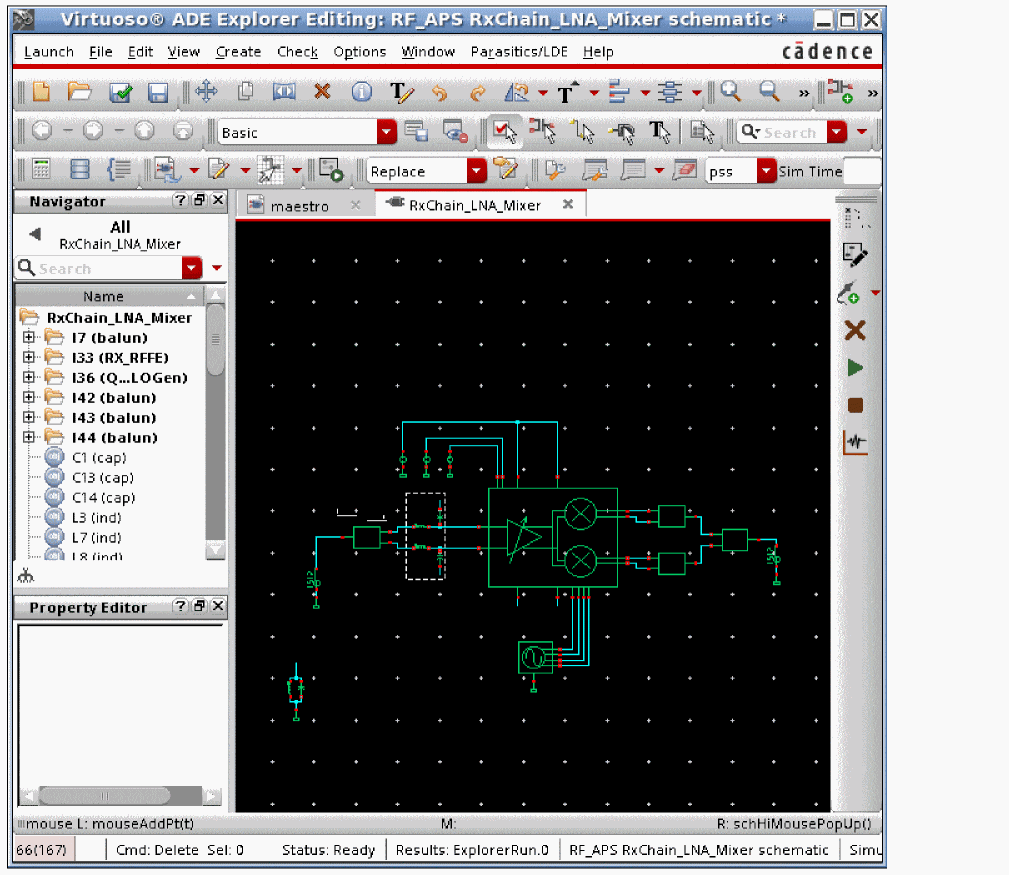Open the pss analysis dropdown
The height and width of the screenshot is (875, 1009).
click(766, 172)
